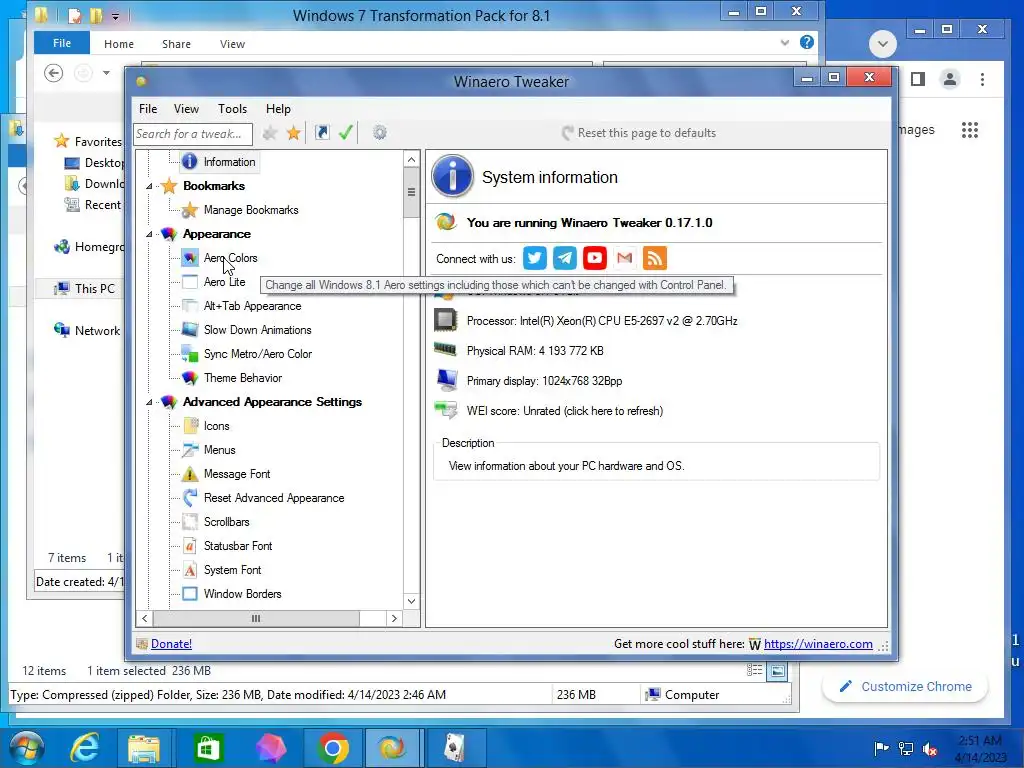
Task: Open the YouTube link icon
Action: coord(594,258)
